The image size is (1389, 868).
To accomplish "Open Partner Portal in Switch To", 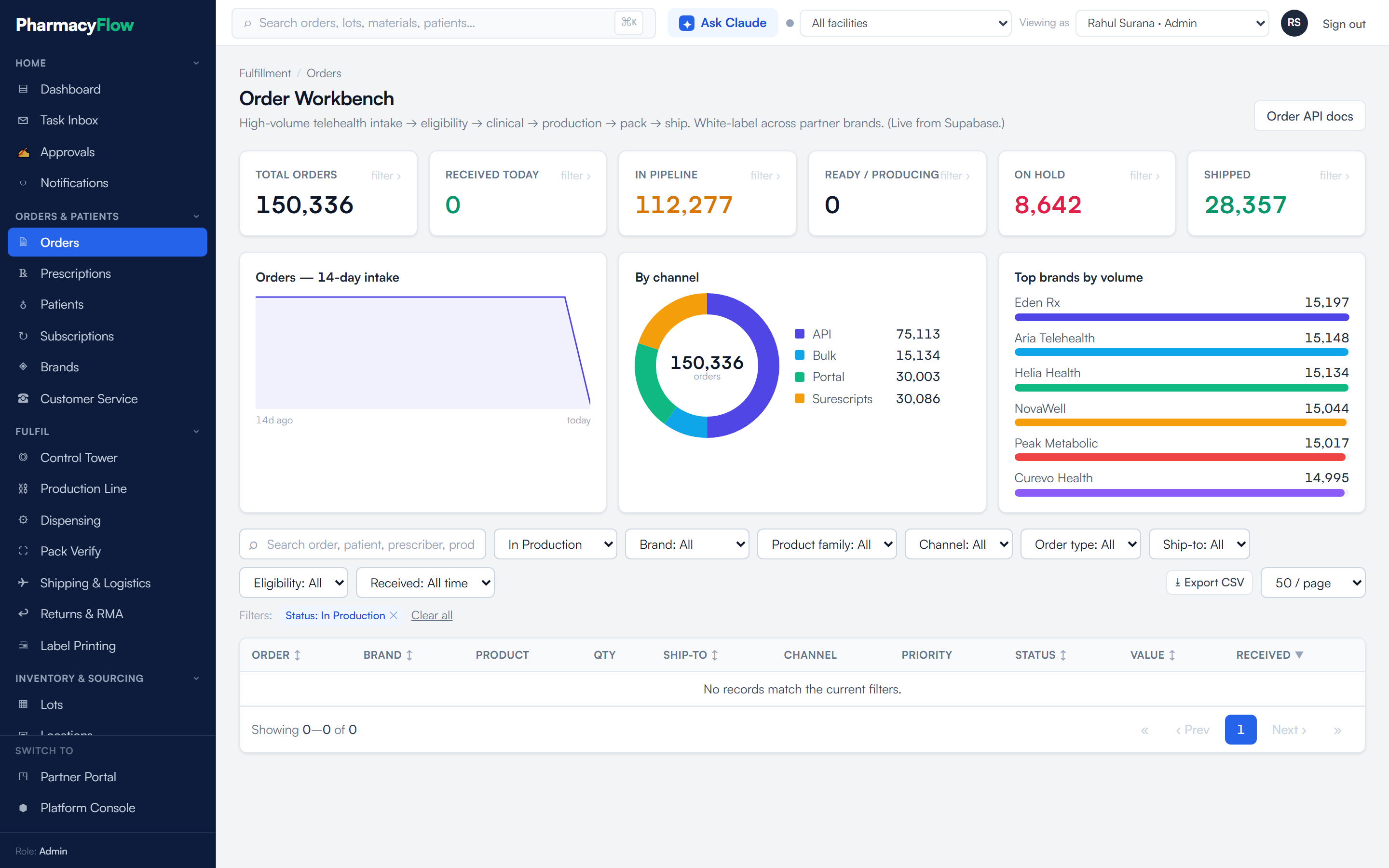I will 108,777.
